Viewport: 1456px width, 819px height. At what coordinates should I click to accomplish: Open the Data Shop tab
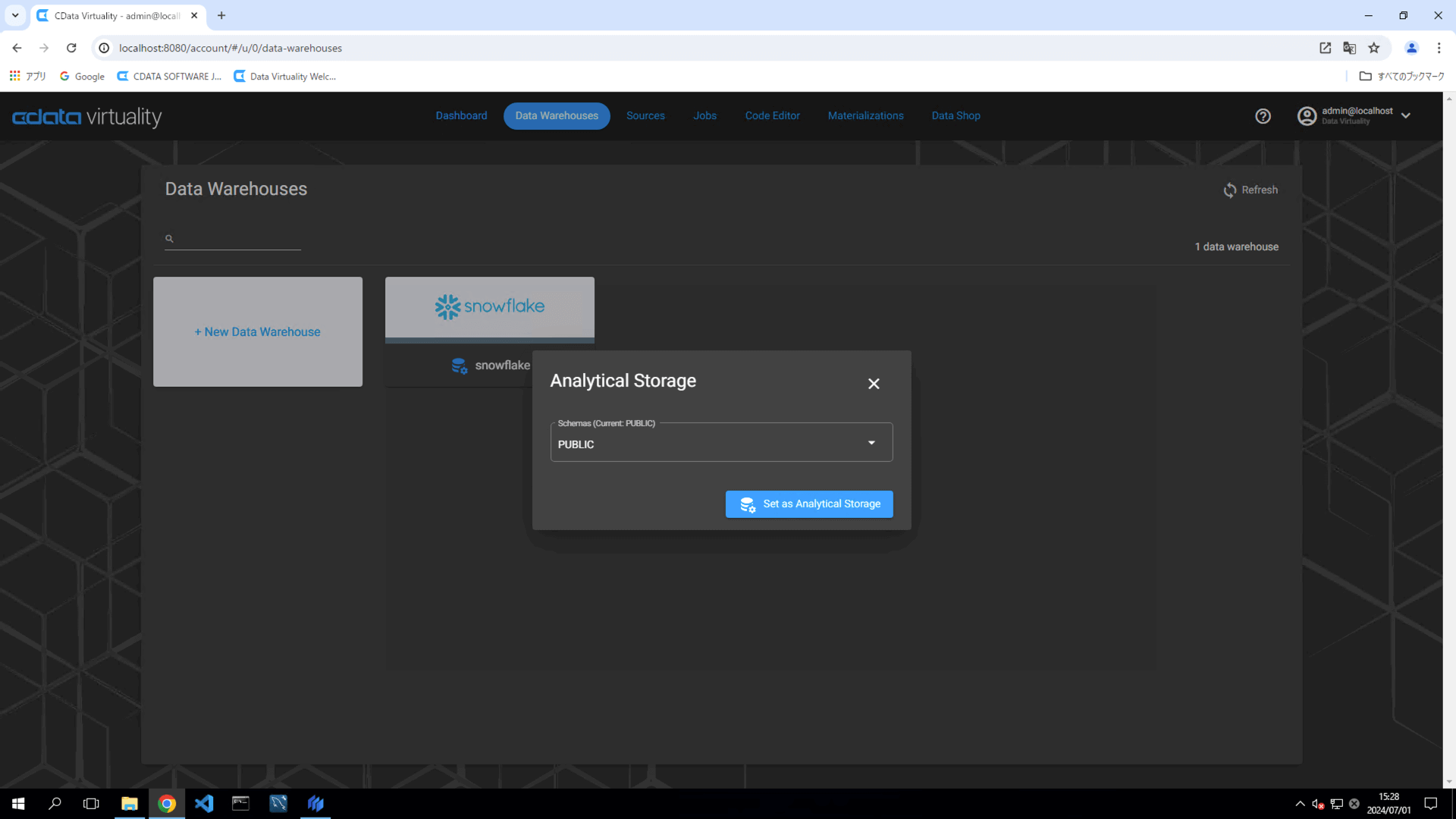click(955, 116)
